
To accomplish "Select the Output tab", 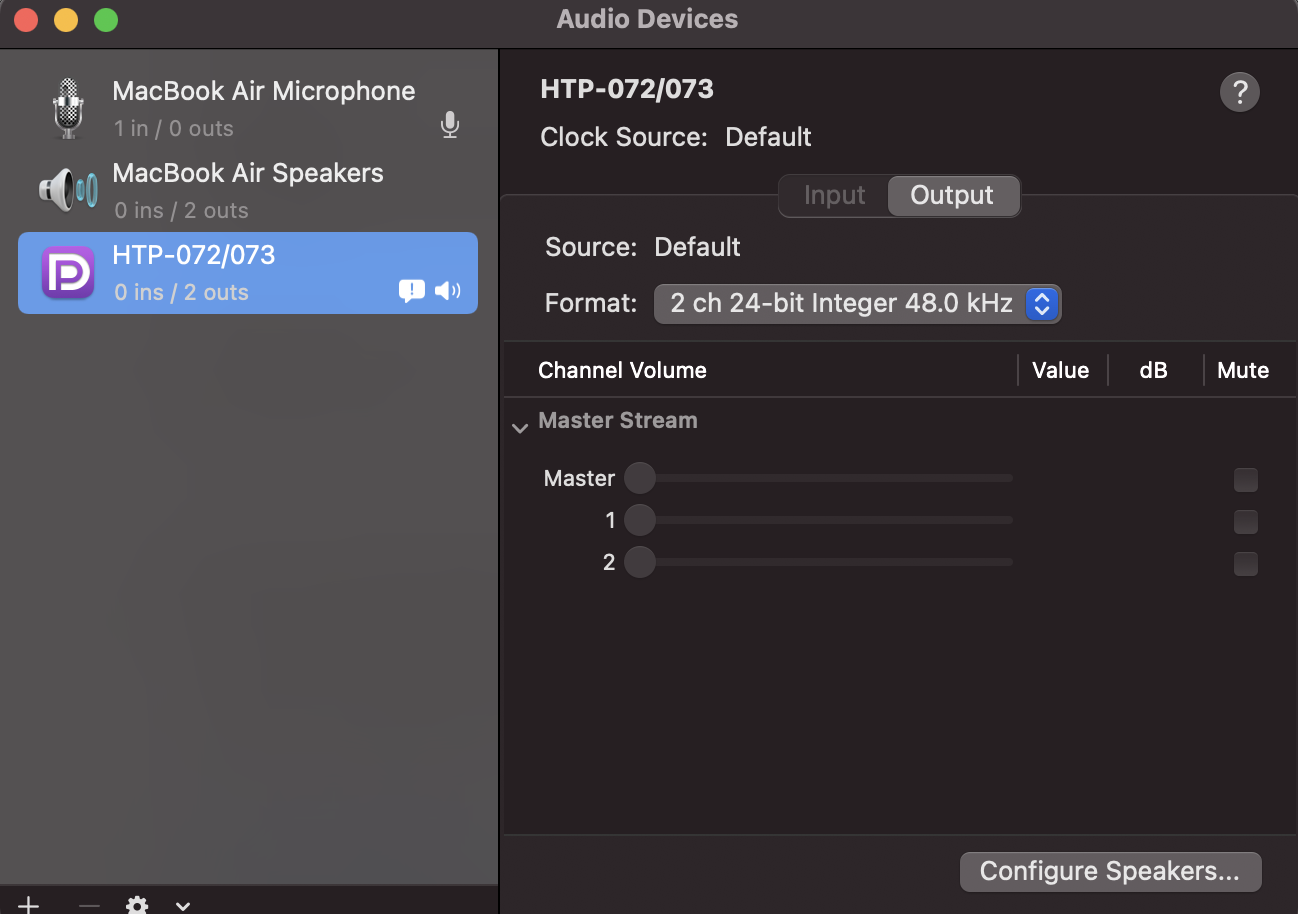I will (x=952, y=195).
